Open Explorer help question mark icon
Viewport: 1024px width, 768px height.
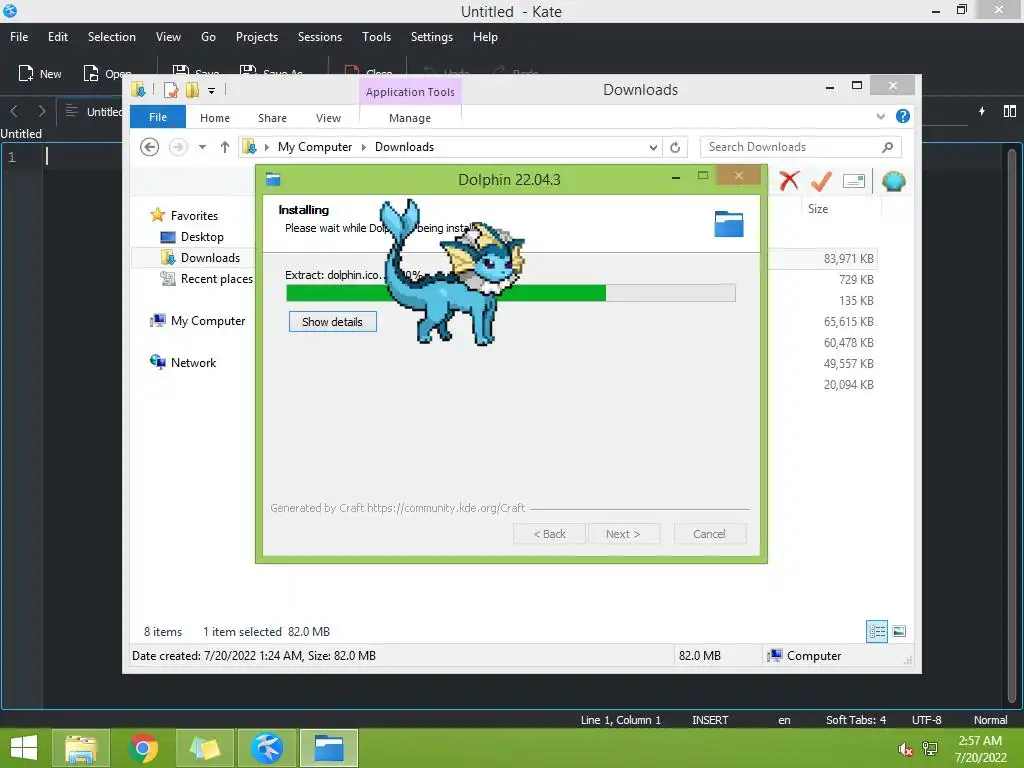(903, 116)
